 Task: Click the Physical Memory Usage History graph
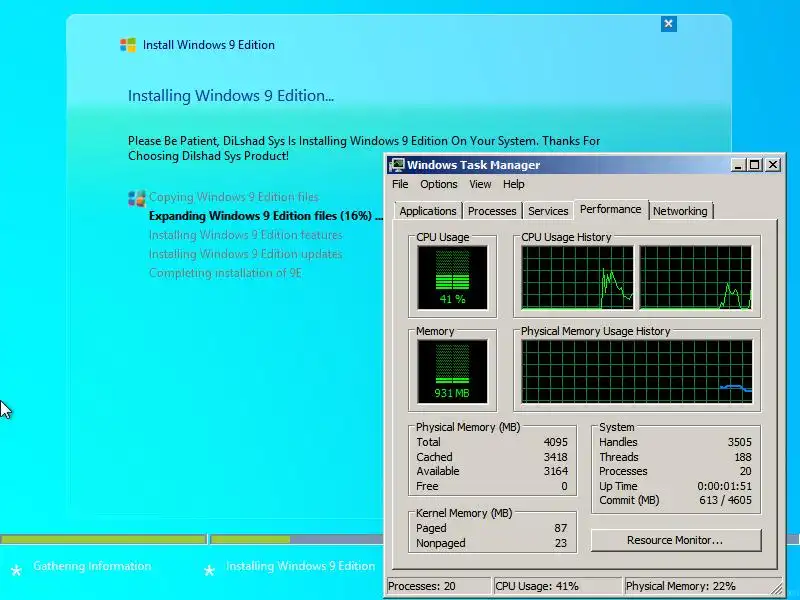pyautogui.click(x=636, y=371)
